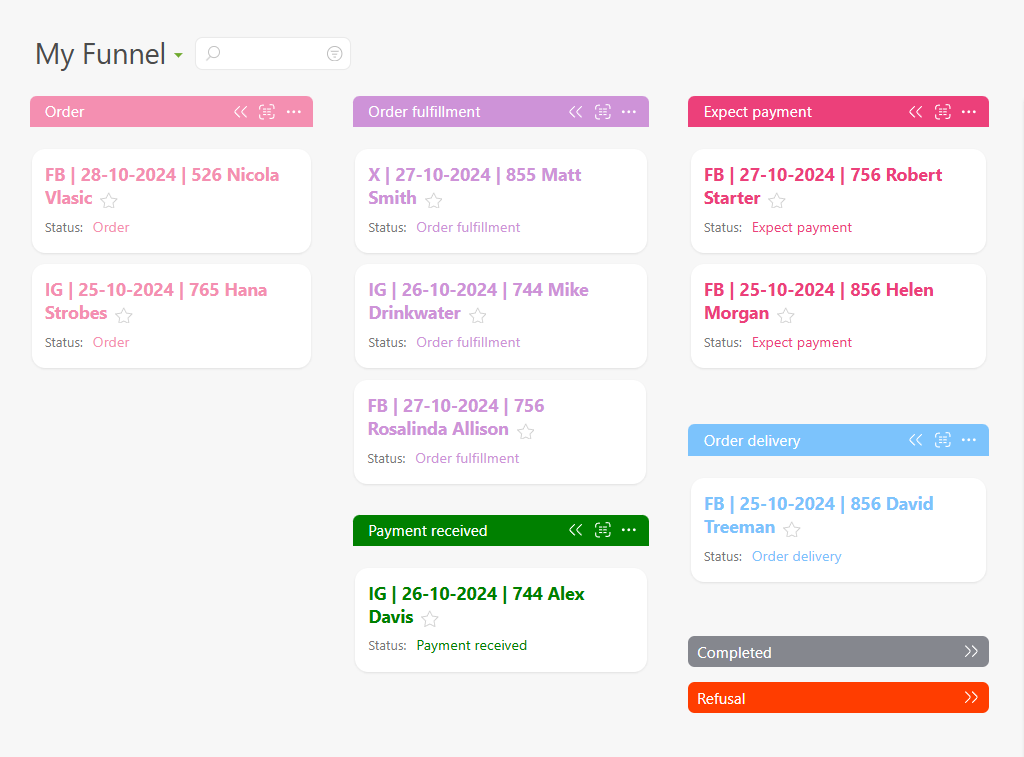
Task: Favorite the Helen Morgan card
Action: (786, 315)
